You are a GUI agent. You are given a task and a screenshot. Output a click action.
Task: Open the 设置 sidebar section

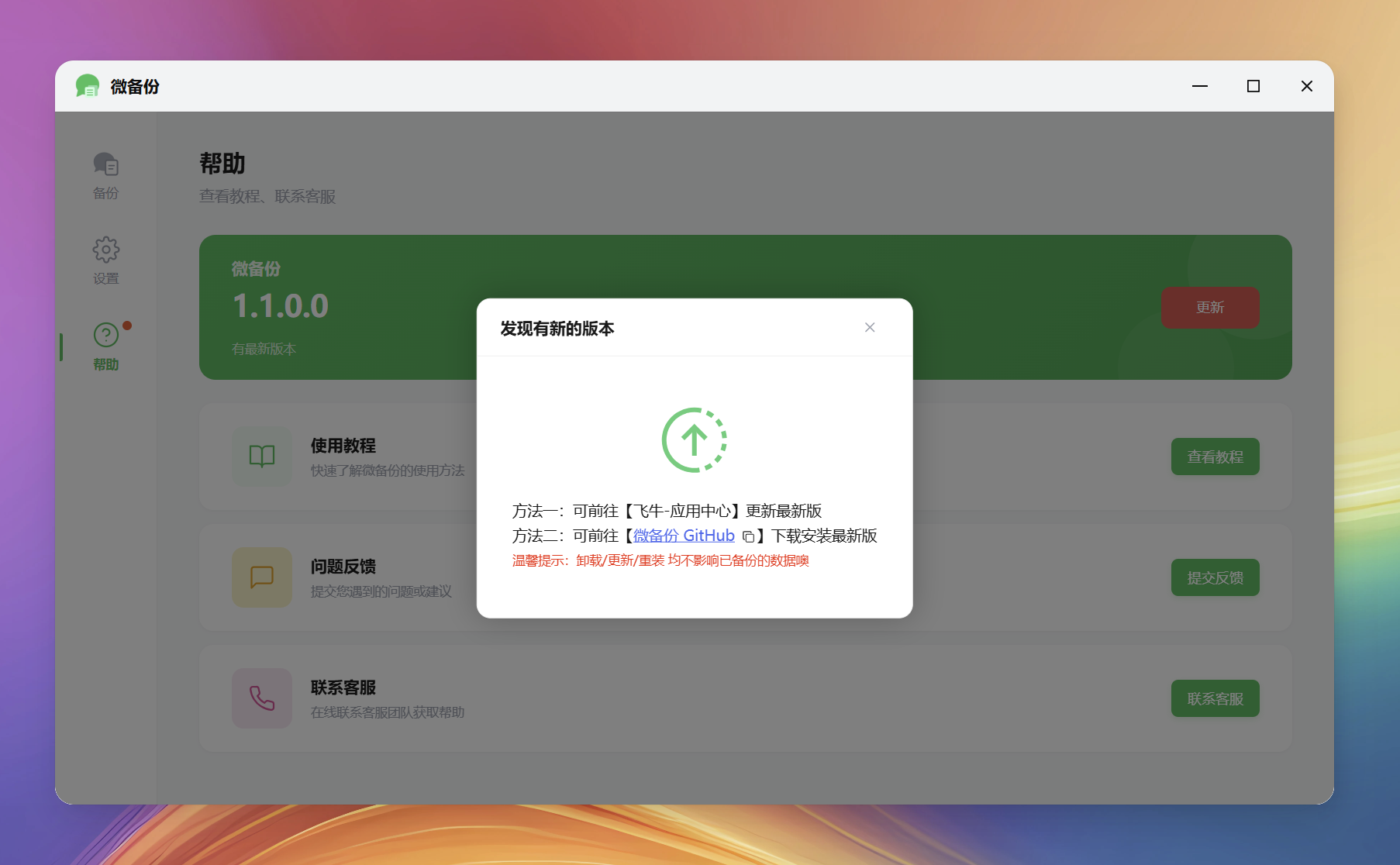[x=106, y=261]
